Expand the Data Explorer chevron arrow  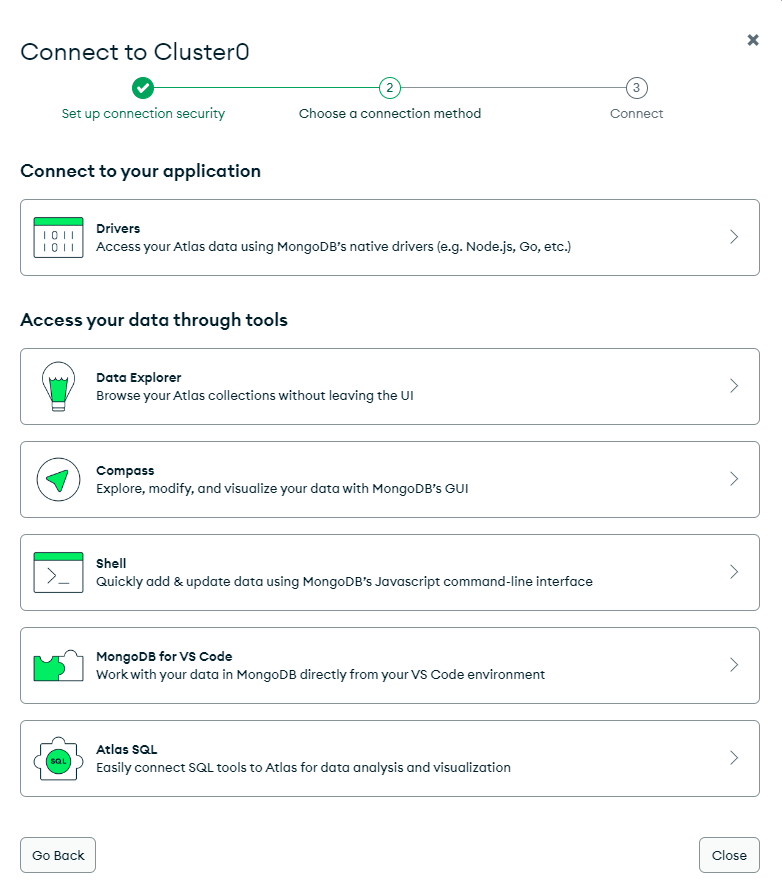[734, 386]
